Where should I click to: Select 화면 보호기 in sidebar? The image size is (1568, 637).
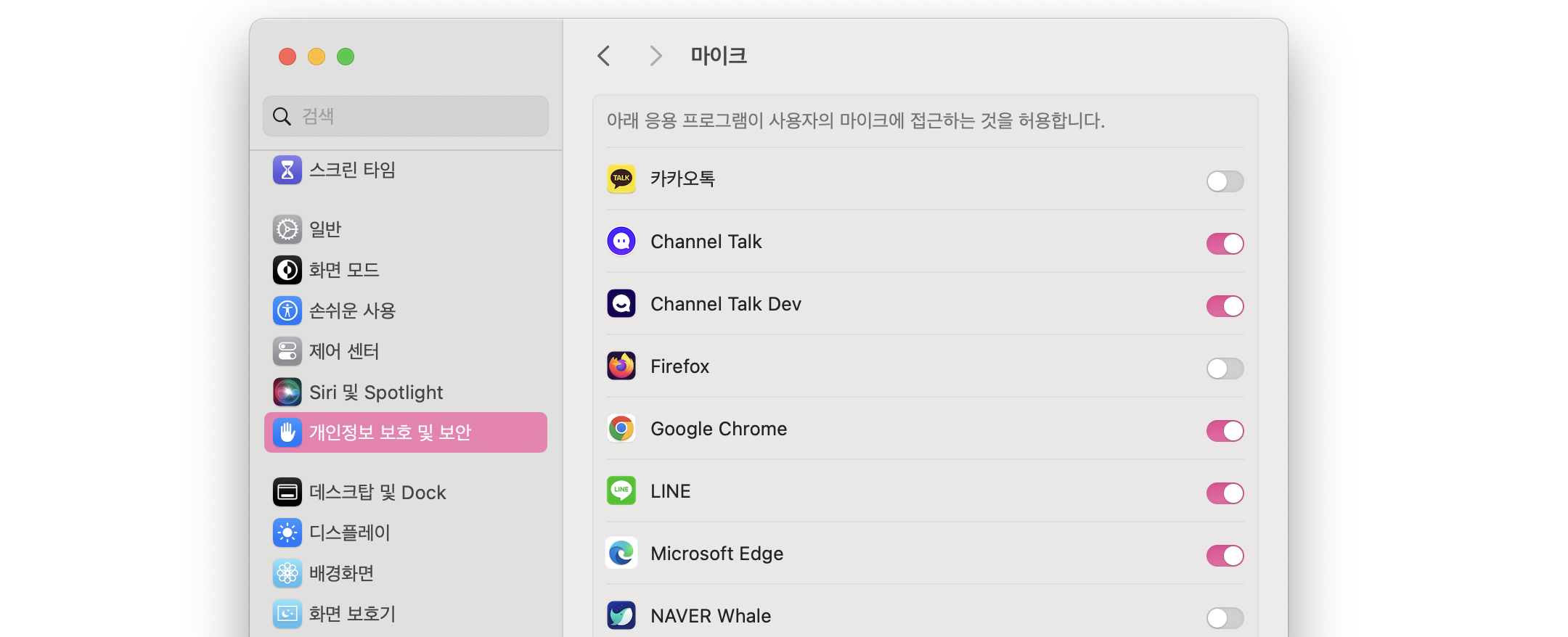[x=406, y=614]
